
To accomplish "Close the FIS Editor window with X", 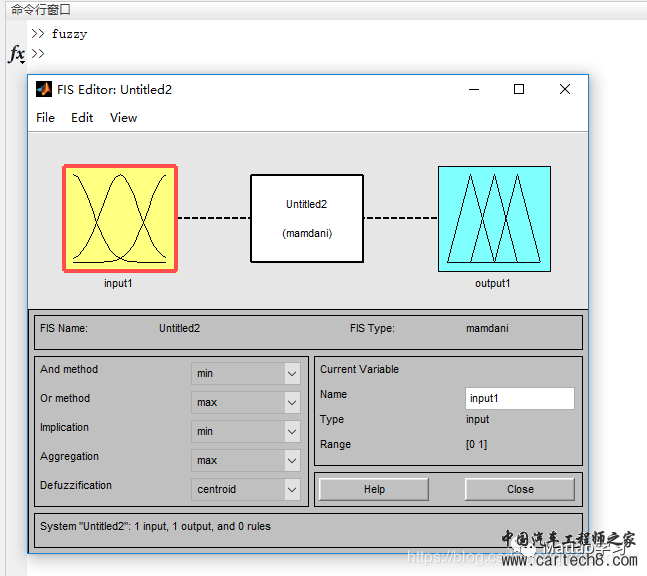I will 565,89.
